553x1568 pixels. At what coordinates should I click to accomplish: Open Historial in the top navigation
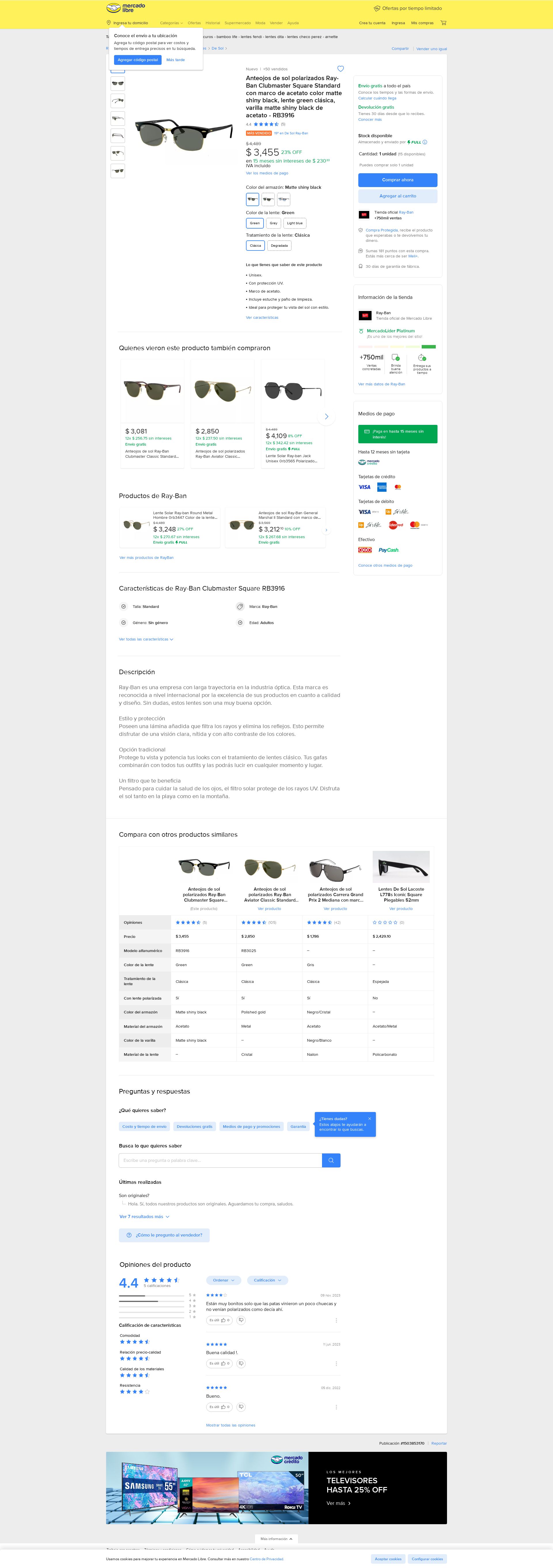[x=213, y=23]
